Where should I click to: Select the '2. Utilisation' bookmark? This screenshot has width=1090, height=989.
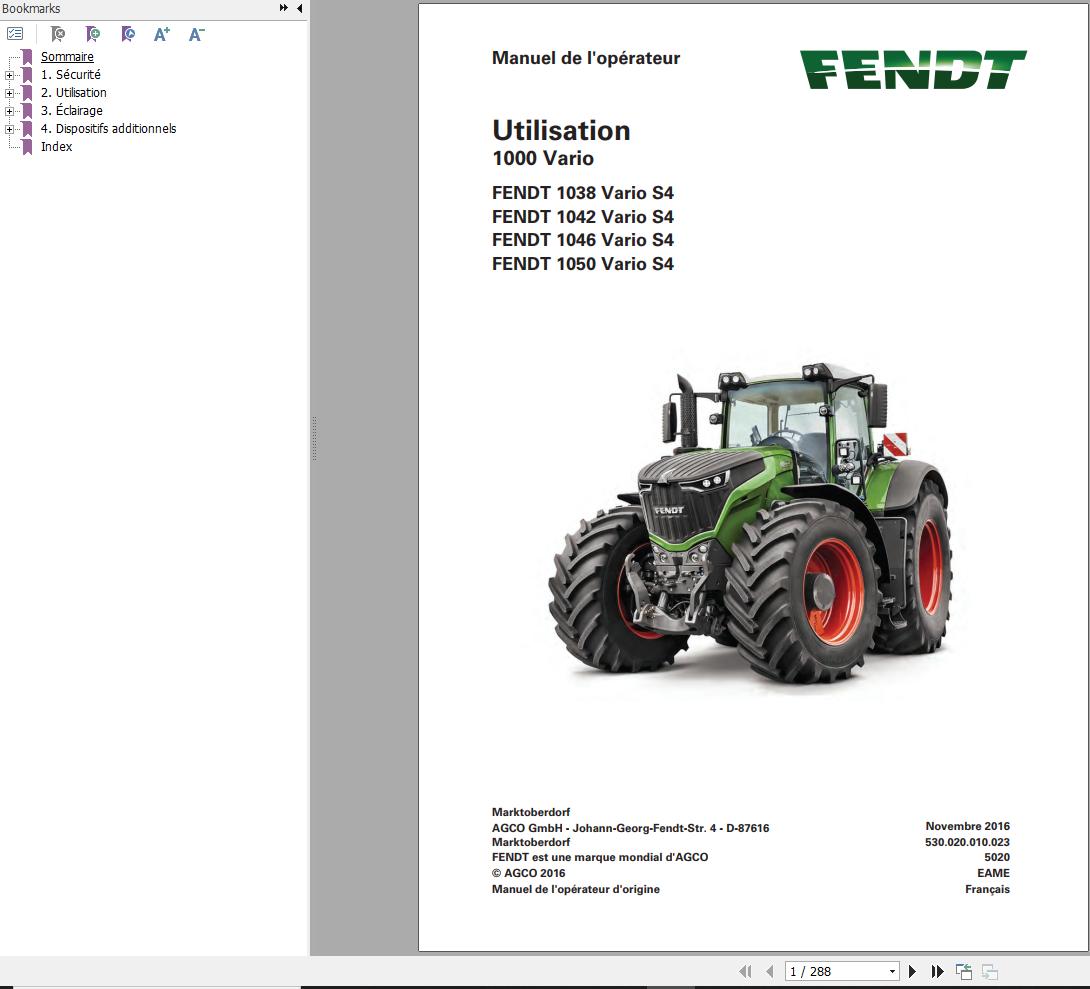74,92
